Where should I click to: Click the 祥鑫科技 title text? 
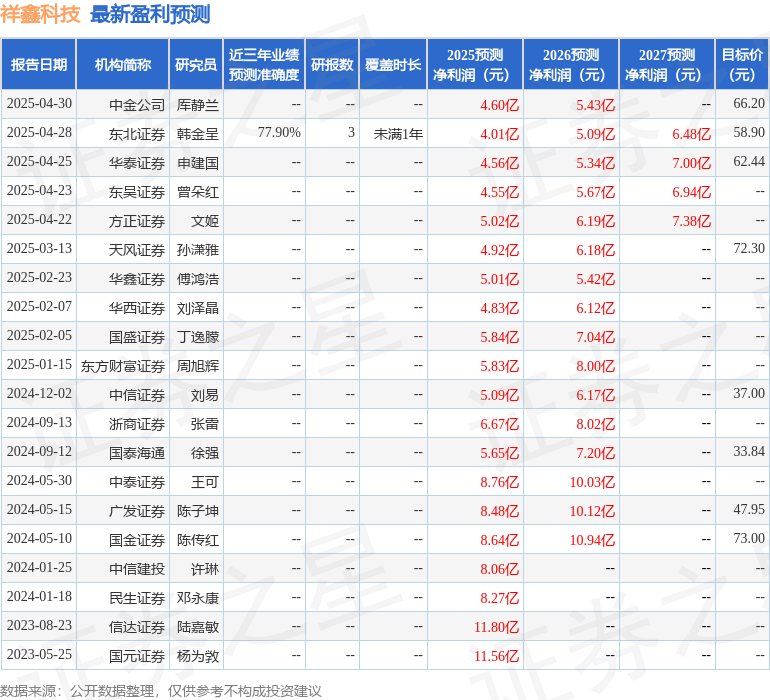40,14
